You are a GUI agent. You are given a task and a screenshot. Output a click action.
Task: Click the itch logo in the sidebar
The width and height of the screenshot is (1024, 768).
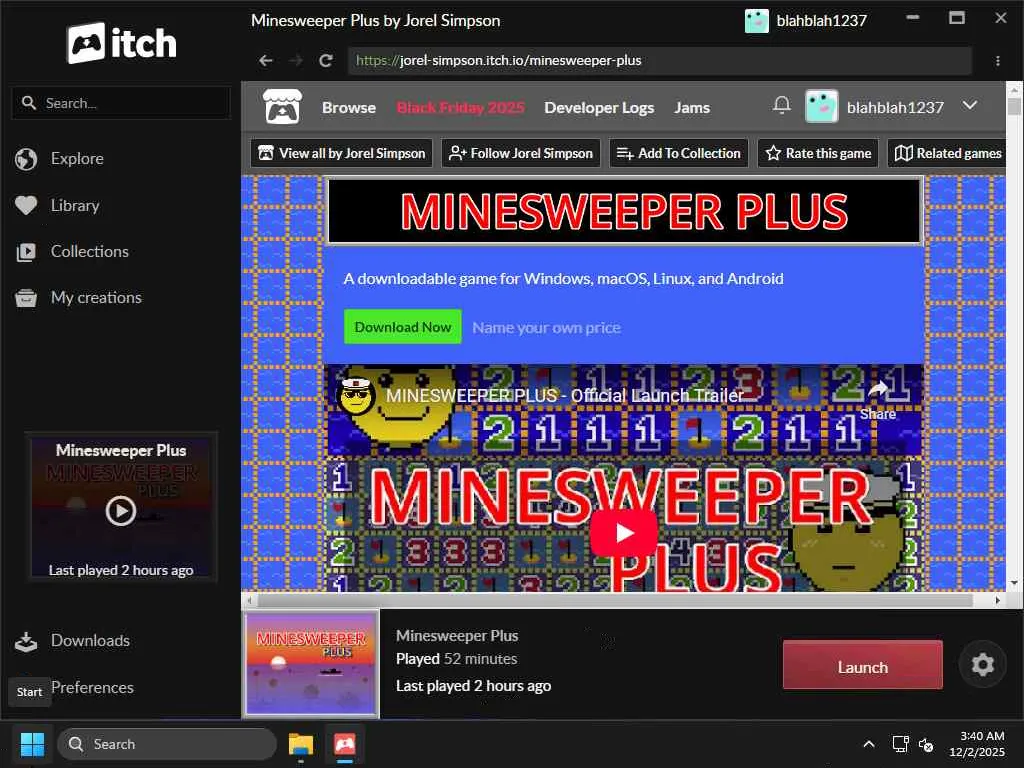[x=121, y=43]
